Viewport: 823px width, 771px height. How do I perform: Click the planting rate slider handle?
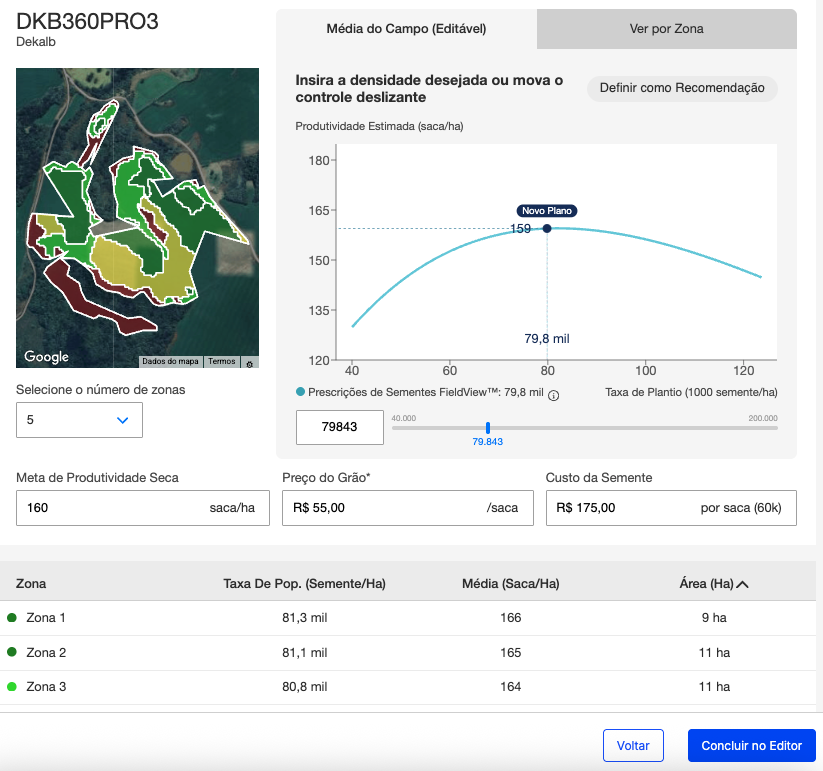coord(488,427)
